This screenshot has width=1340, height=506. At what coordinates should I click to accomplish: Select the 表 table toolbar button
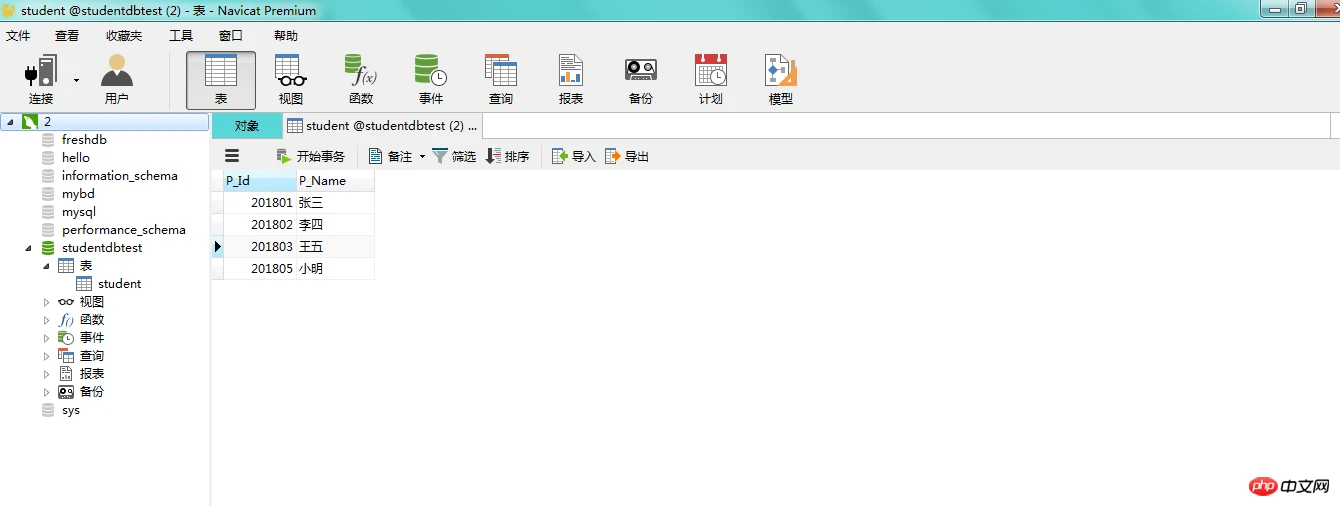[x=221, y=80]
